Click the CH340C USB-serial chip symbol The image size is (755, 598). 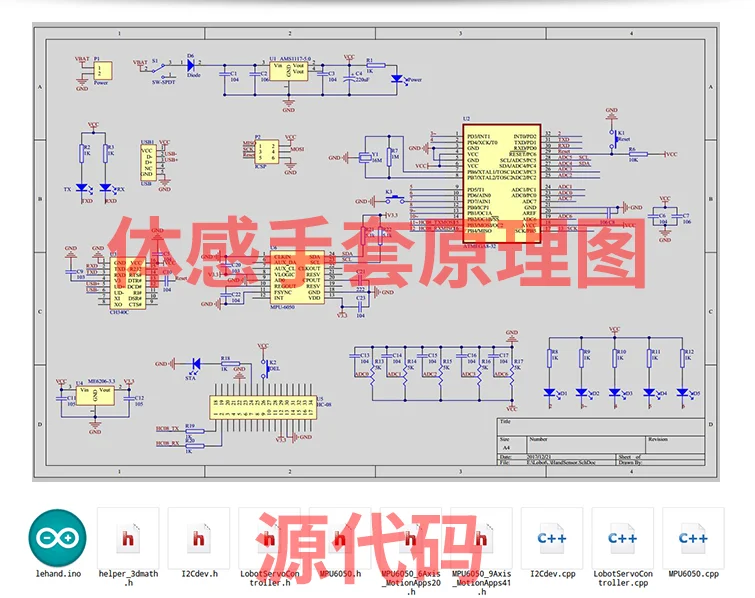coord(128,283)
